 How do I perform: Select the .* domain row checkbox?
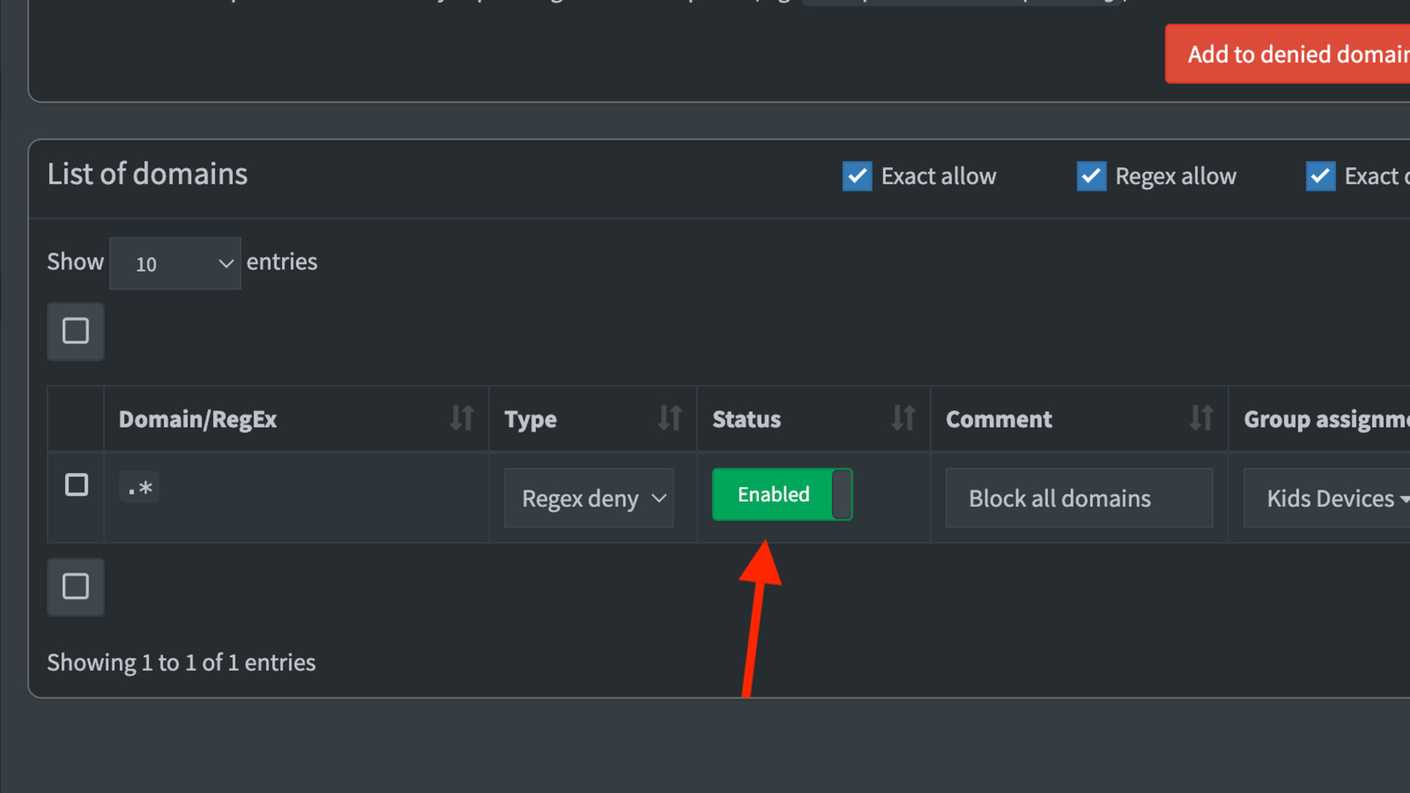tap(76, 485)
